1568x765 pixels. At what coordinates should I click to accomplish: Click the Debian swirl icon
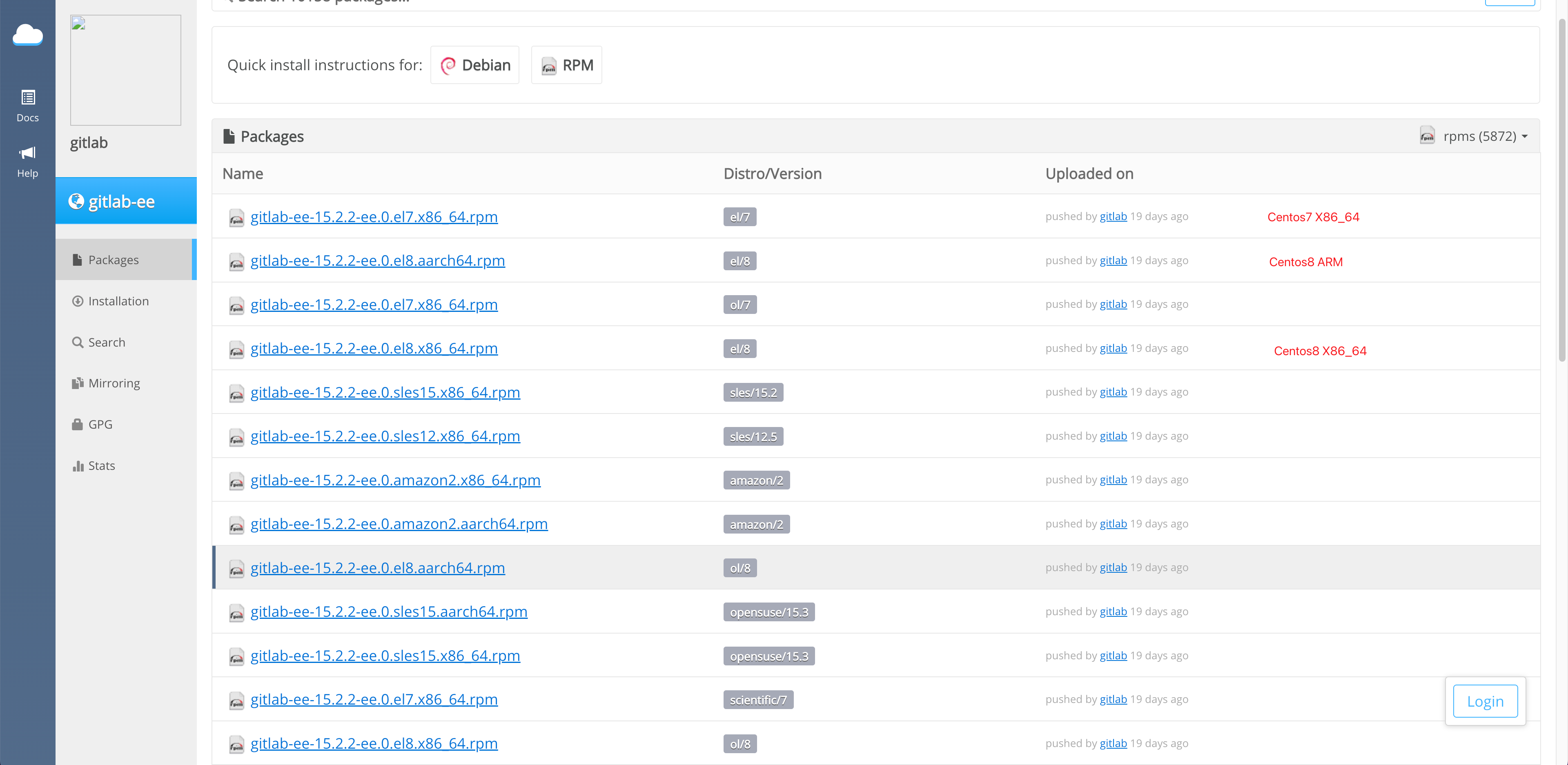(448, 65)
